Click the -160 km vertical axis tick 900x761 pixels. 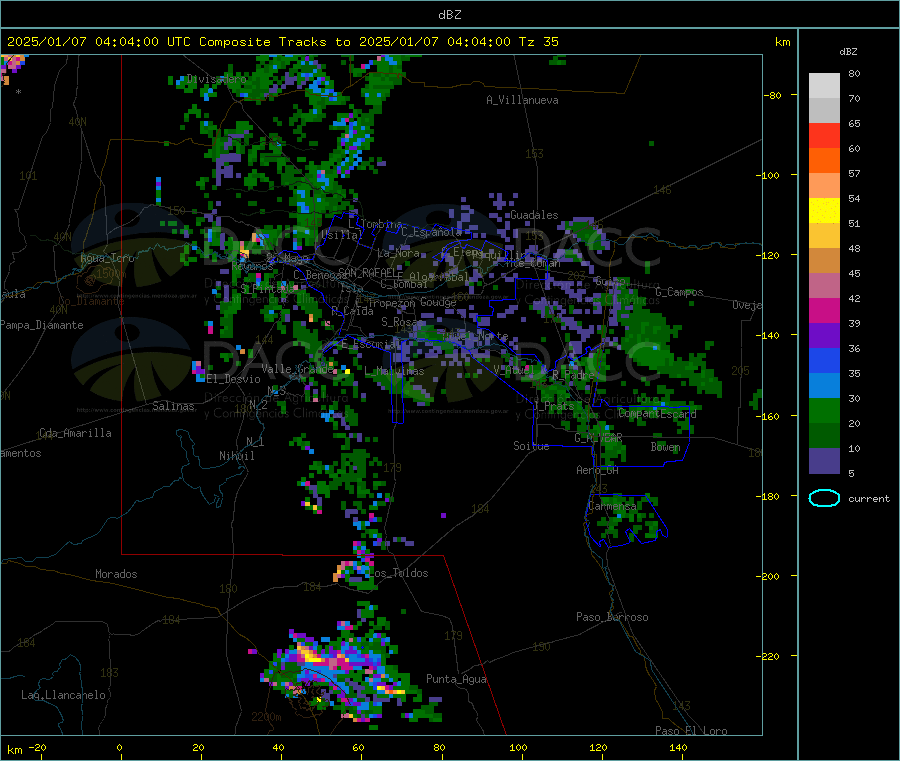point(770,416)
